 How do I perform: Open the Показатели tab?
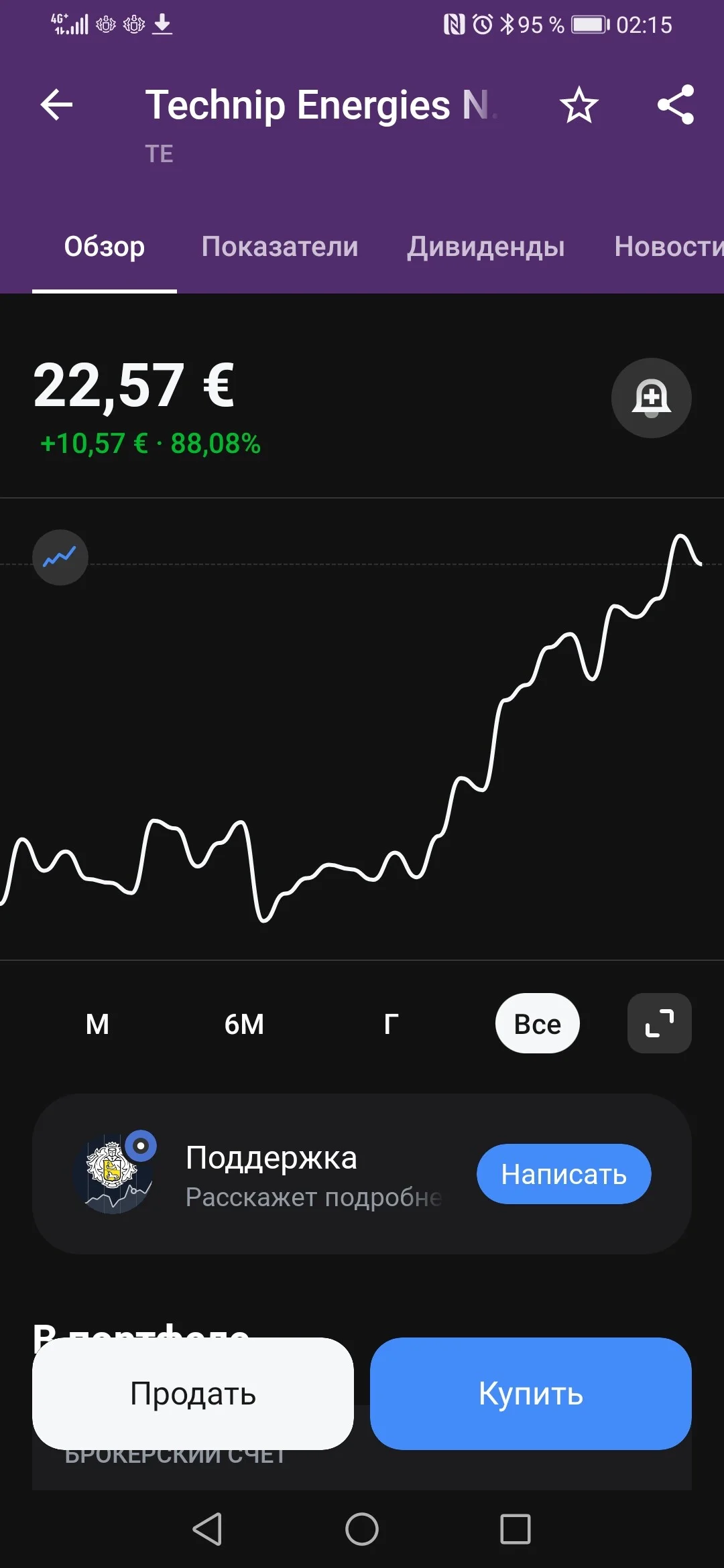[280, 247]
